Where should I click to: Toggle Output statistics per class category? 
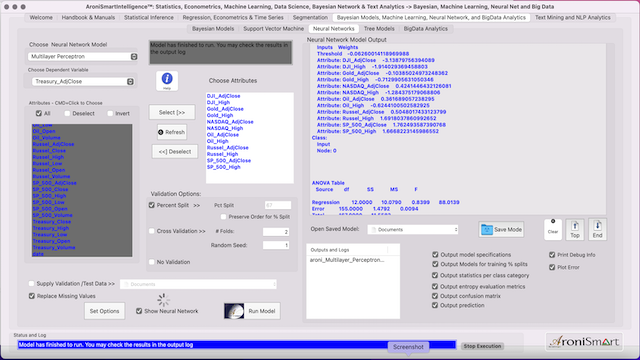[435, 276]
